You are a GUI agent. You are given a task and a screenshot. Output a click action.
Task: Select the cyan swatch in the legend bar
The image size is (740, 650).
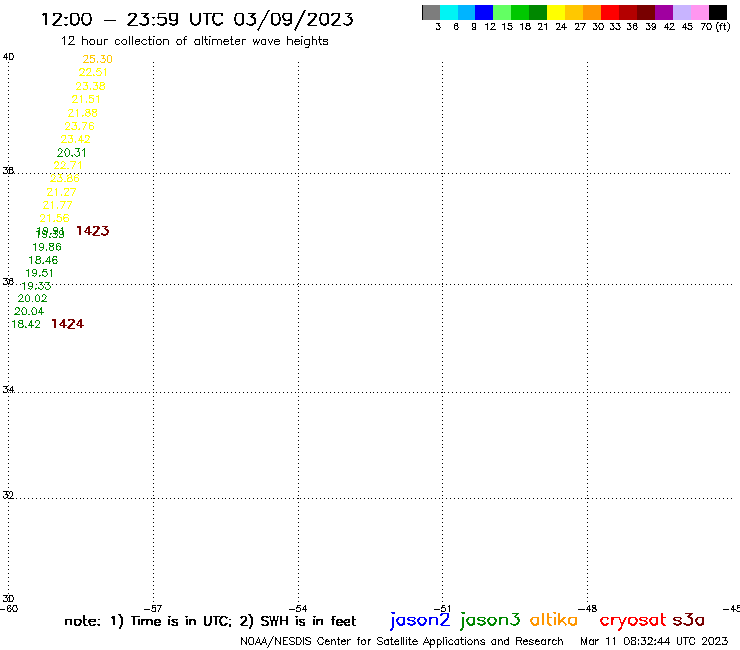449,12
